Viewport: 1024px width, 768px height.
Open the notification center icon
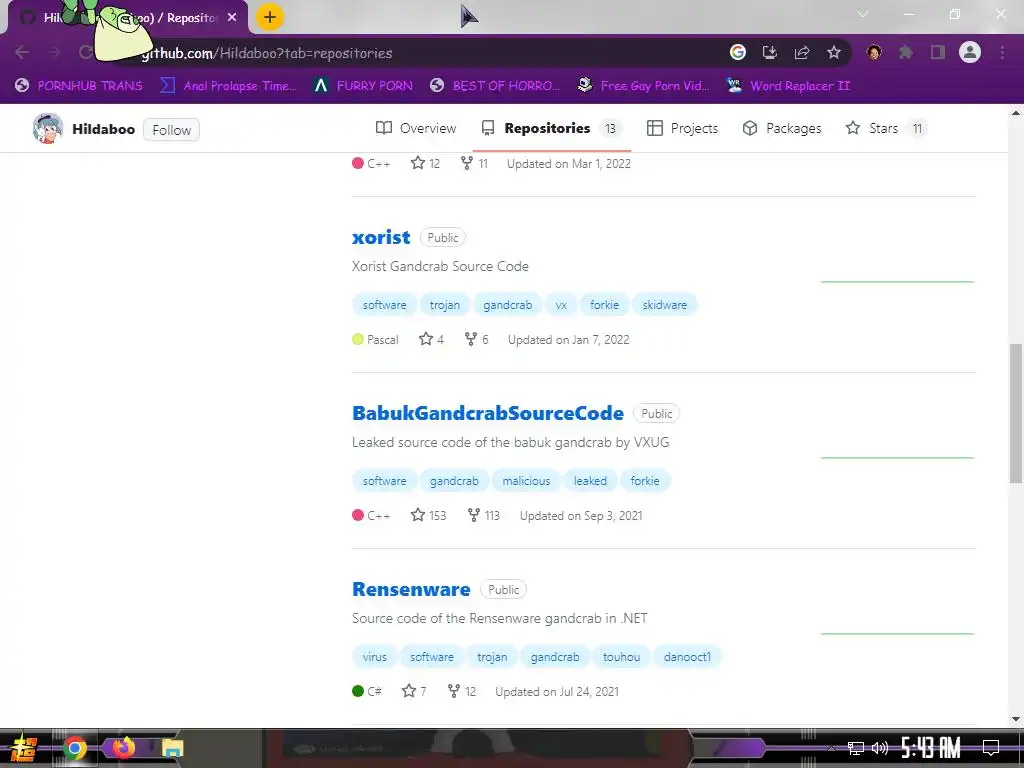[991, 748]
